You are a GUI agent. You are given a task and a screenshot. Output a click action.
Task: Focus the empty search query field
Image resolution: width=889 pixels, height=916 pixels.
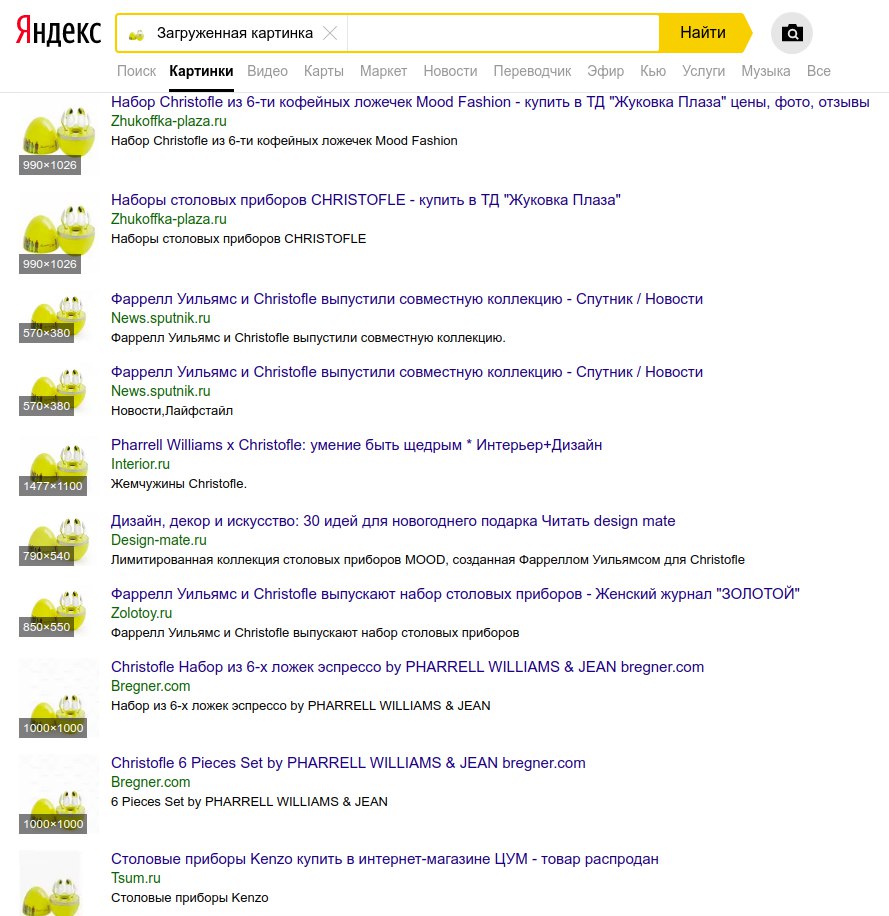(503, 33)
